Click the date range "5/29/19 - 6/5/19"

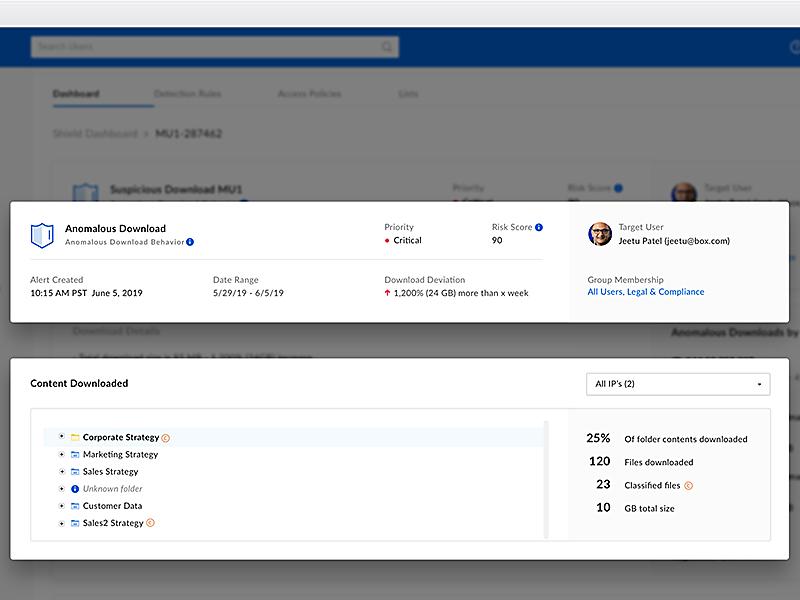(x=248, y=293)
